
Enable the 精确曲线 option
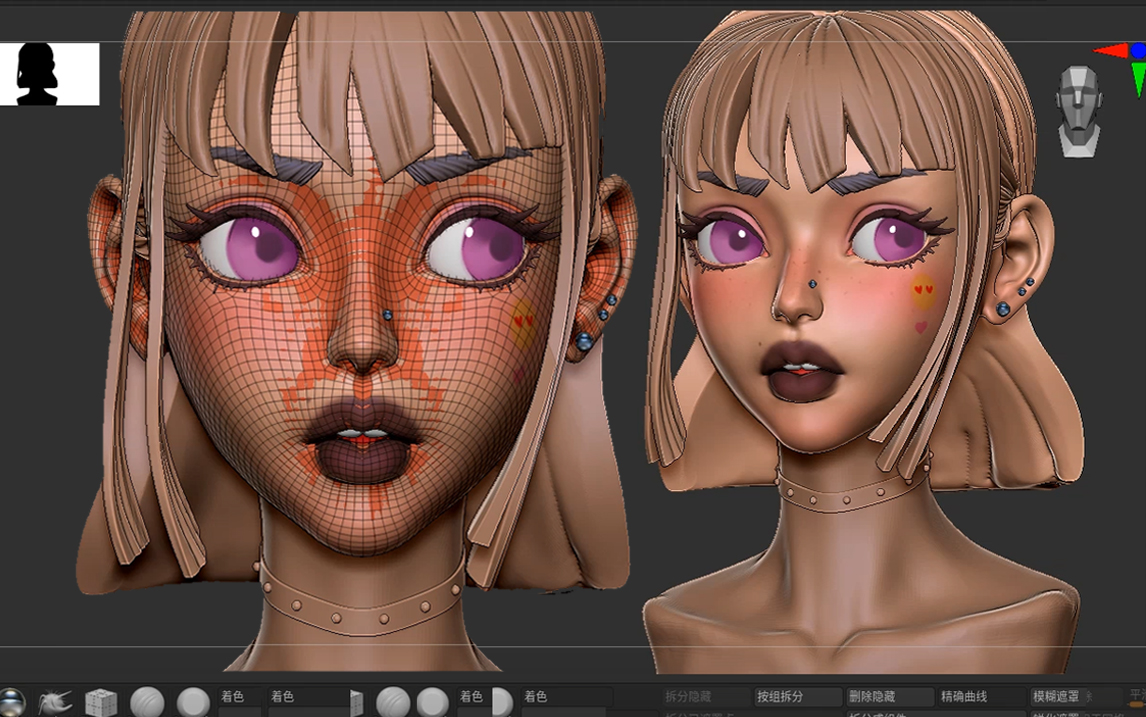tap(982, 697)
